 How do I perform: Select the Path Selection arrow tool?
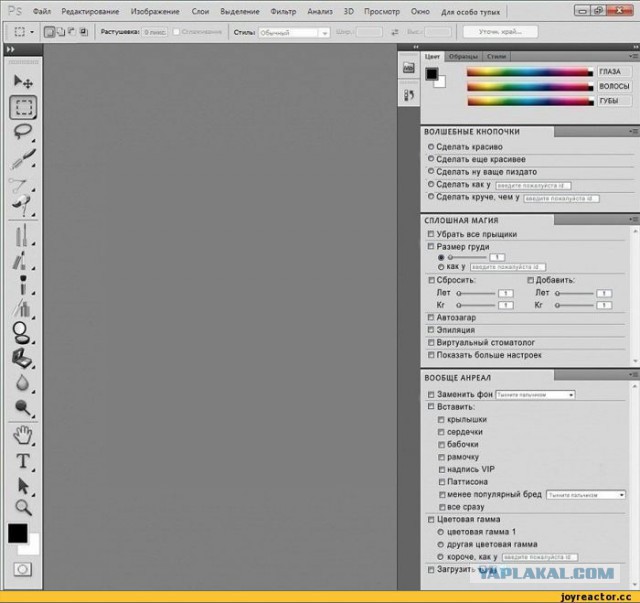(23, 486)
